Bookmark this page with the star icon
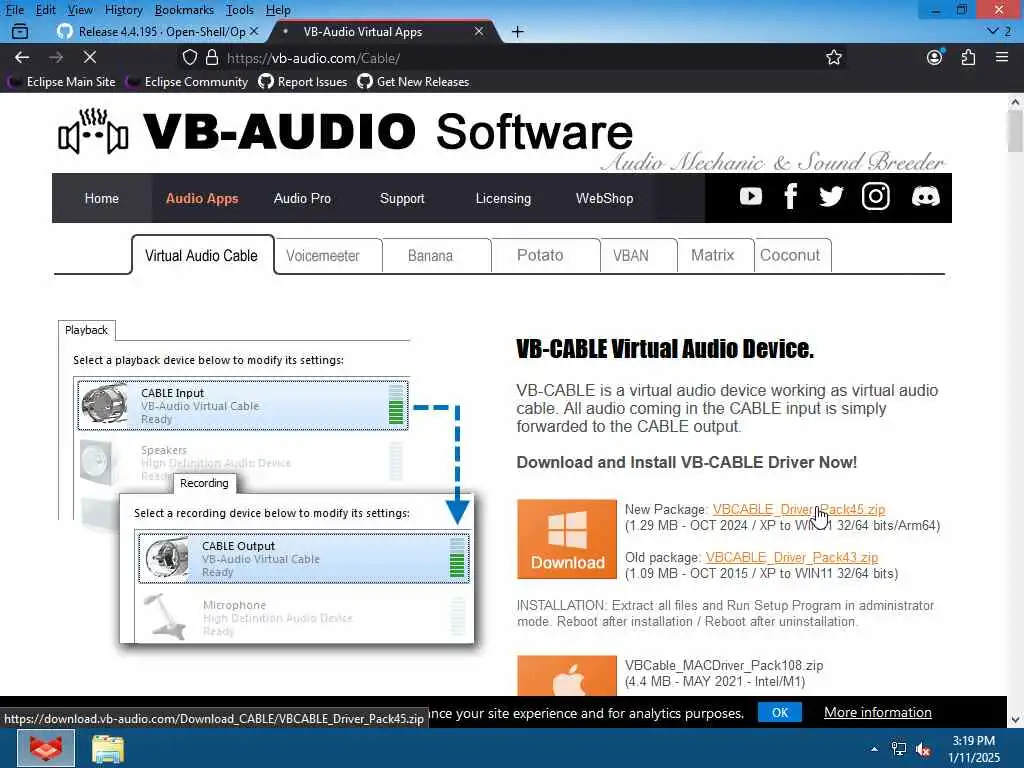1024x768 pixels. pyautogui.click(x=833, y=57)
